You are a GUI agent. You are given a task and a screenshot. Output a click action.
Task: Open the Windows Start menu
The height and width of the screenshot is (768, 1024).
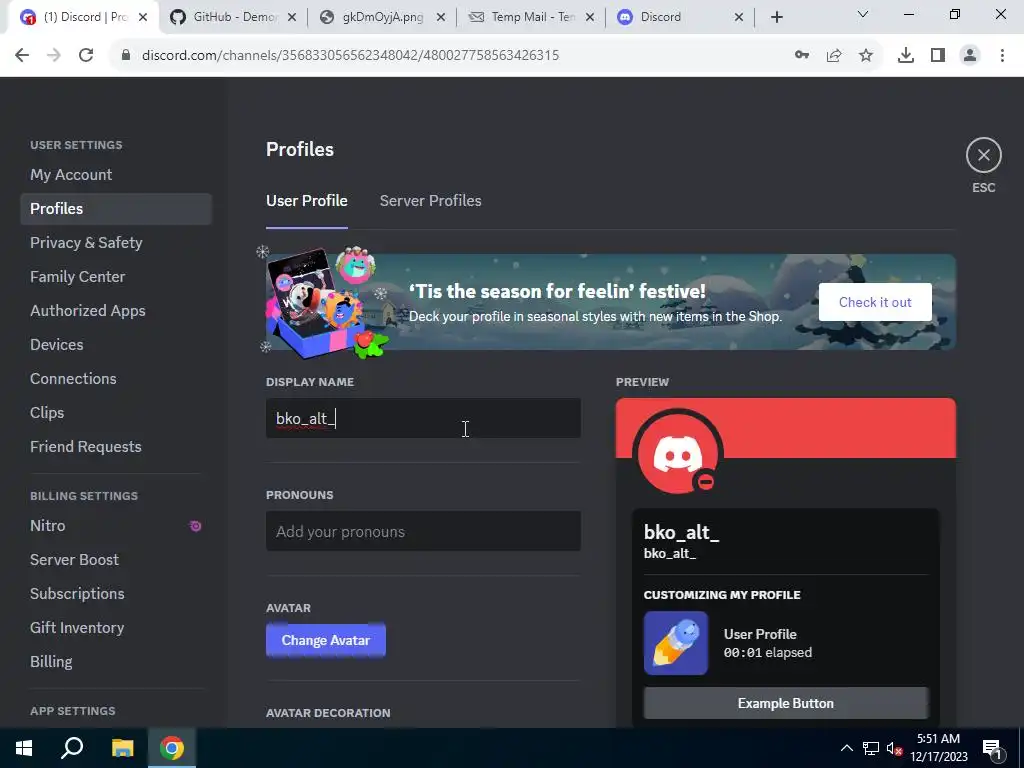(24, 748)
